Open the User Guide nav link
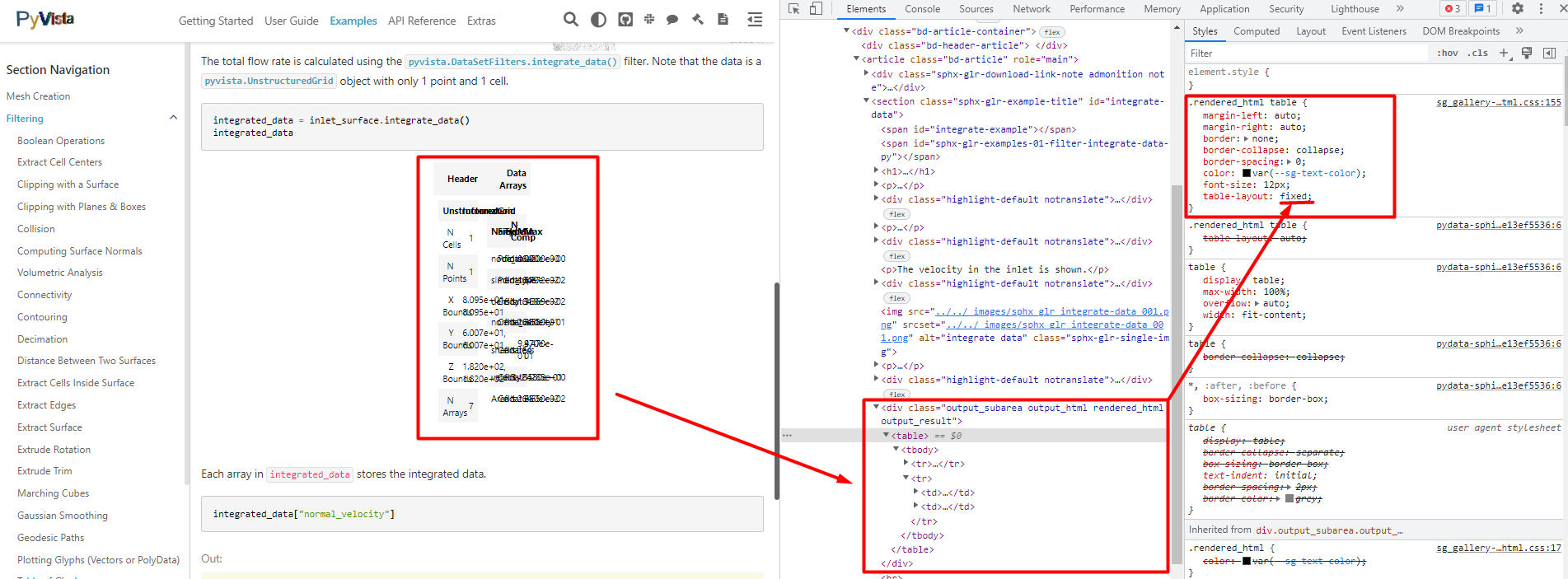Screen dimensions: 1568x579 pos(292,21)
